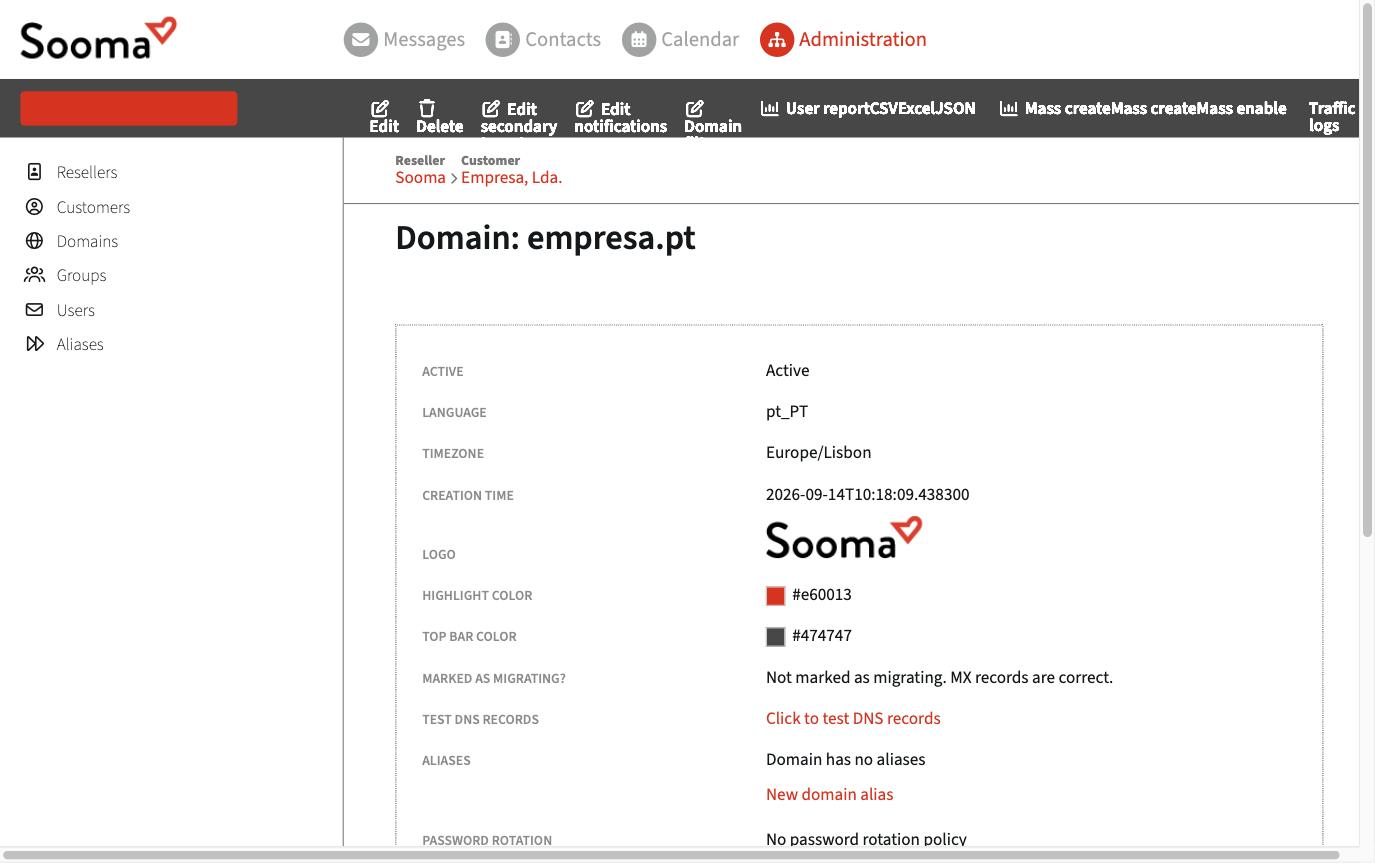
Task: Click the Groups people icon
Action: 35,275
